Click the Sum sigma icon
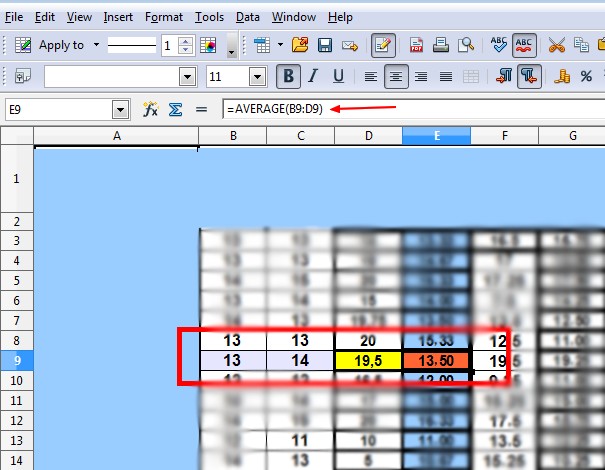The height and width of the screenshot is (470, 605). click(175, 109)
